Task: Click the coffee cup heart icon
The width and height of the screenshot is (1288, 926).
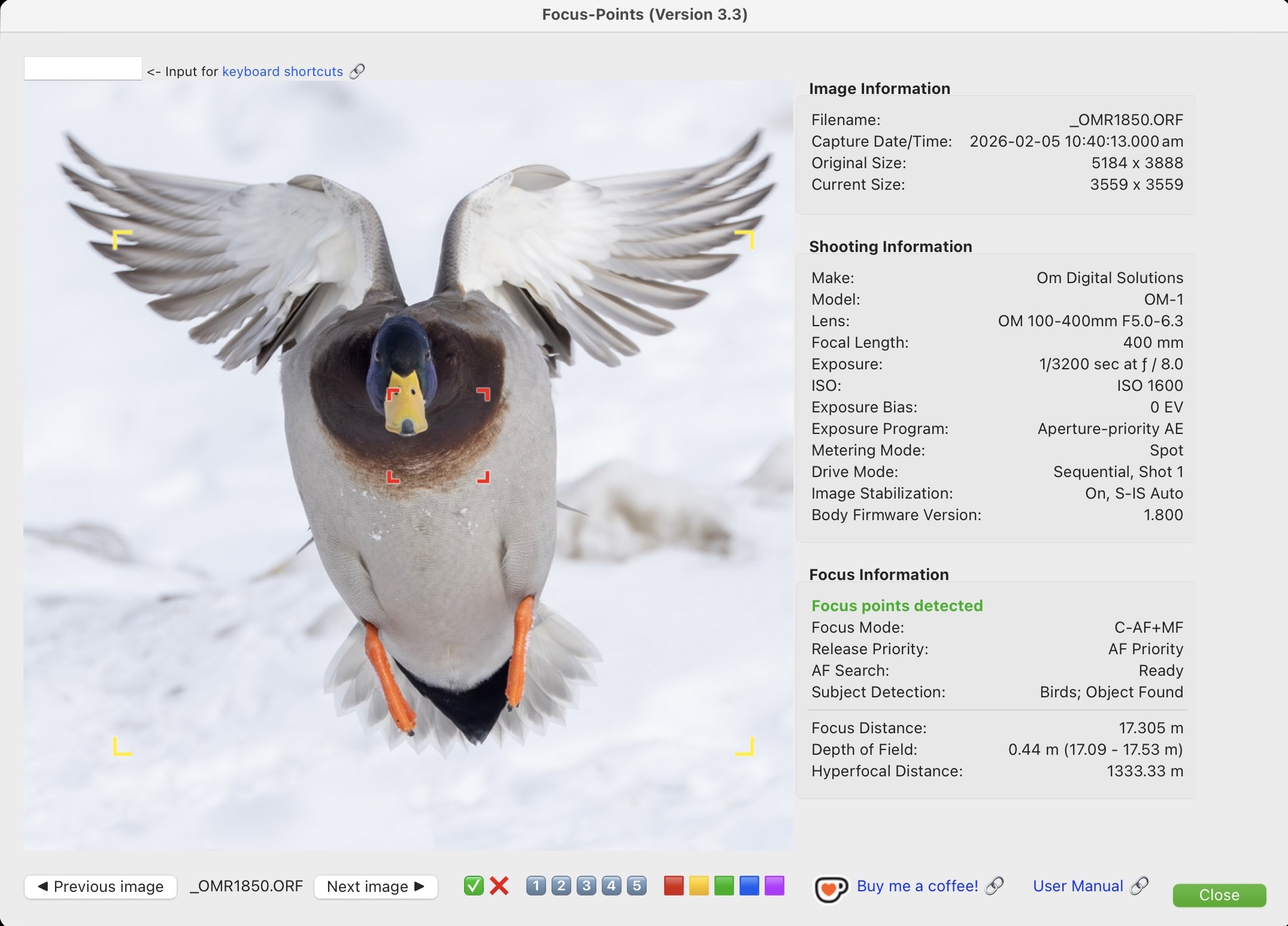Action: [831, 889]
